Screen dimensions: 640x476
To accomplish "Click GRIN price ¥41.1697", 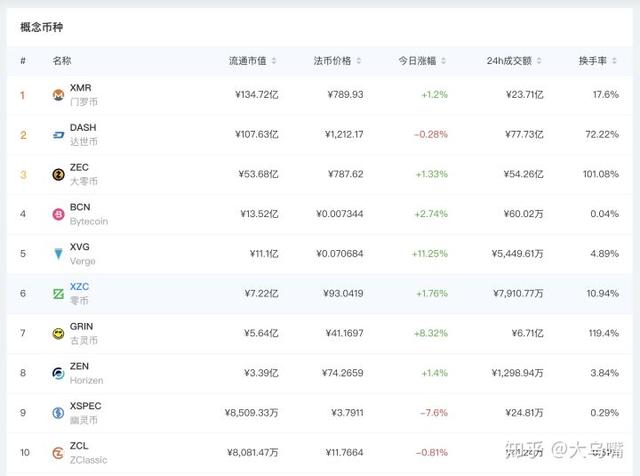I will tap(344, 333).
